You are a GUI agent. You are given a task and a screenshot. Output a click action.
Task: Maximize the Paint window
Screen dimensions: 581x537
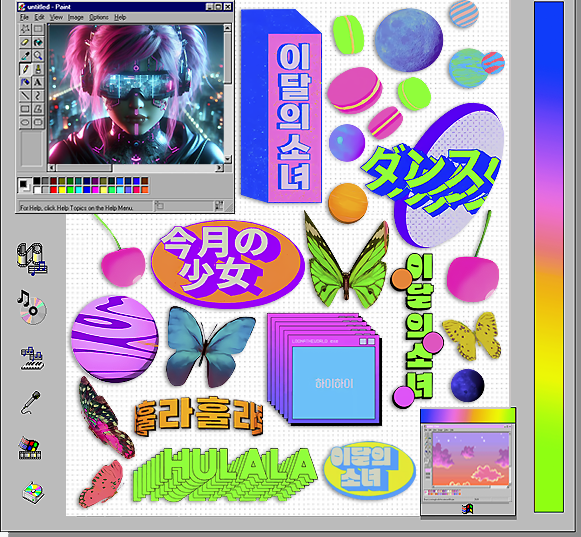pos(219,7)
